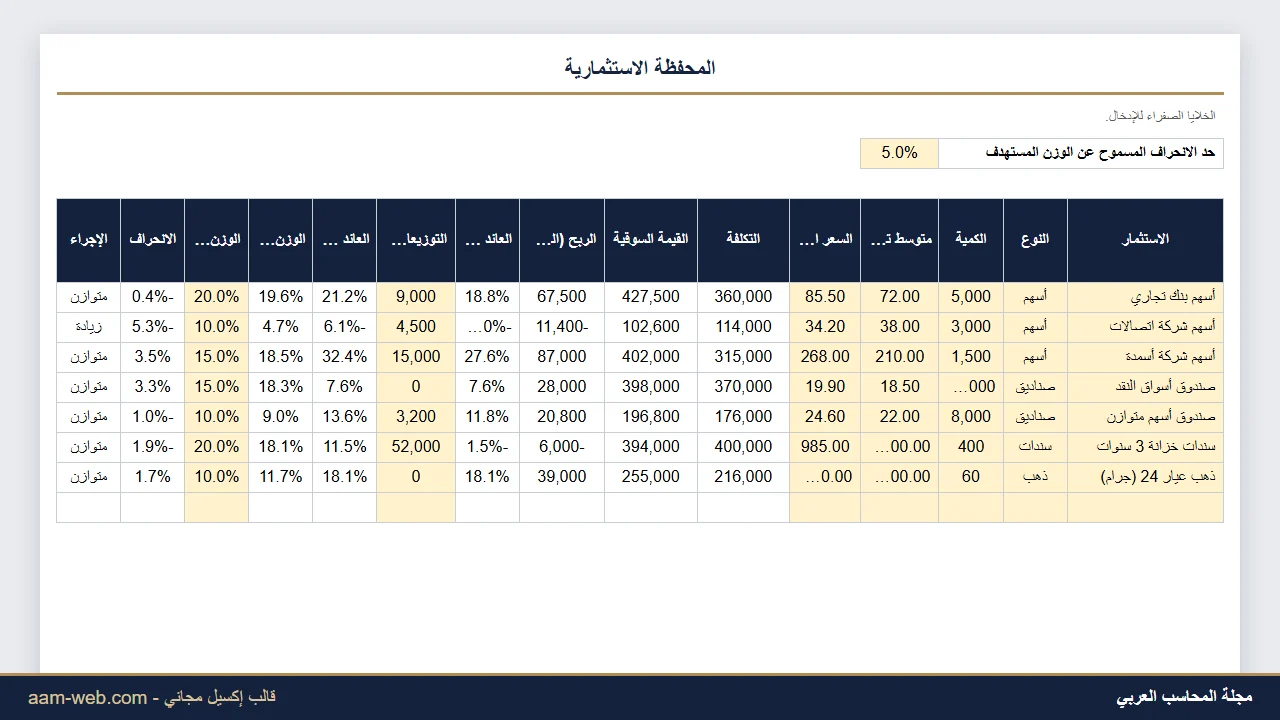Click the dividends cell showing 52,000
1280x720 pixels.
[x=416, y=447]
